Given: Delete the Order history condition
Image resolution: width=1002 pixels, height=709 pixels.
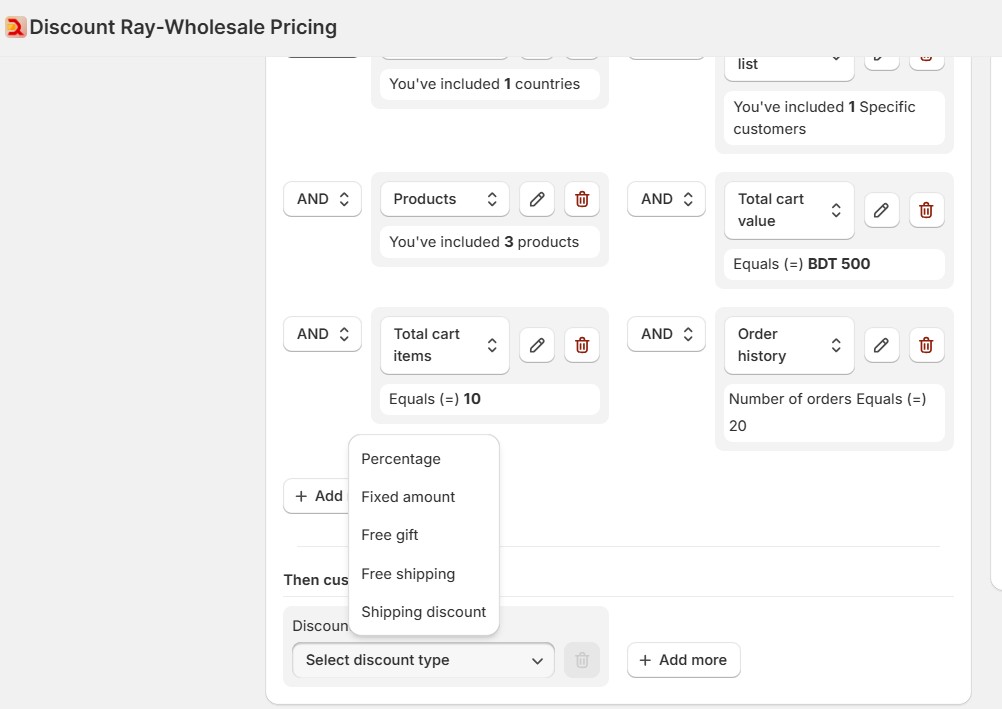Looking at the screenshot, I should click(x=926, y=345).
